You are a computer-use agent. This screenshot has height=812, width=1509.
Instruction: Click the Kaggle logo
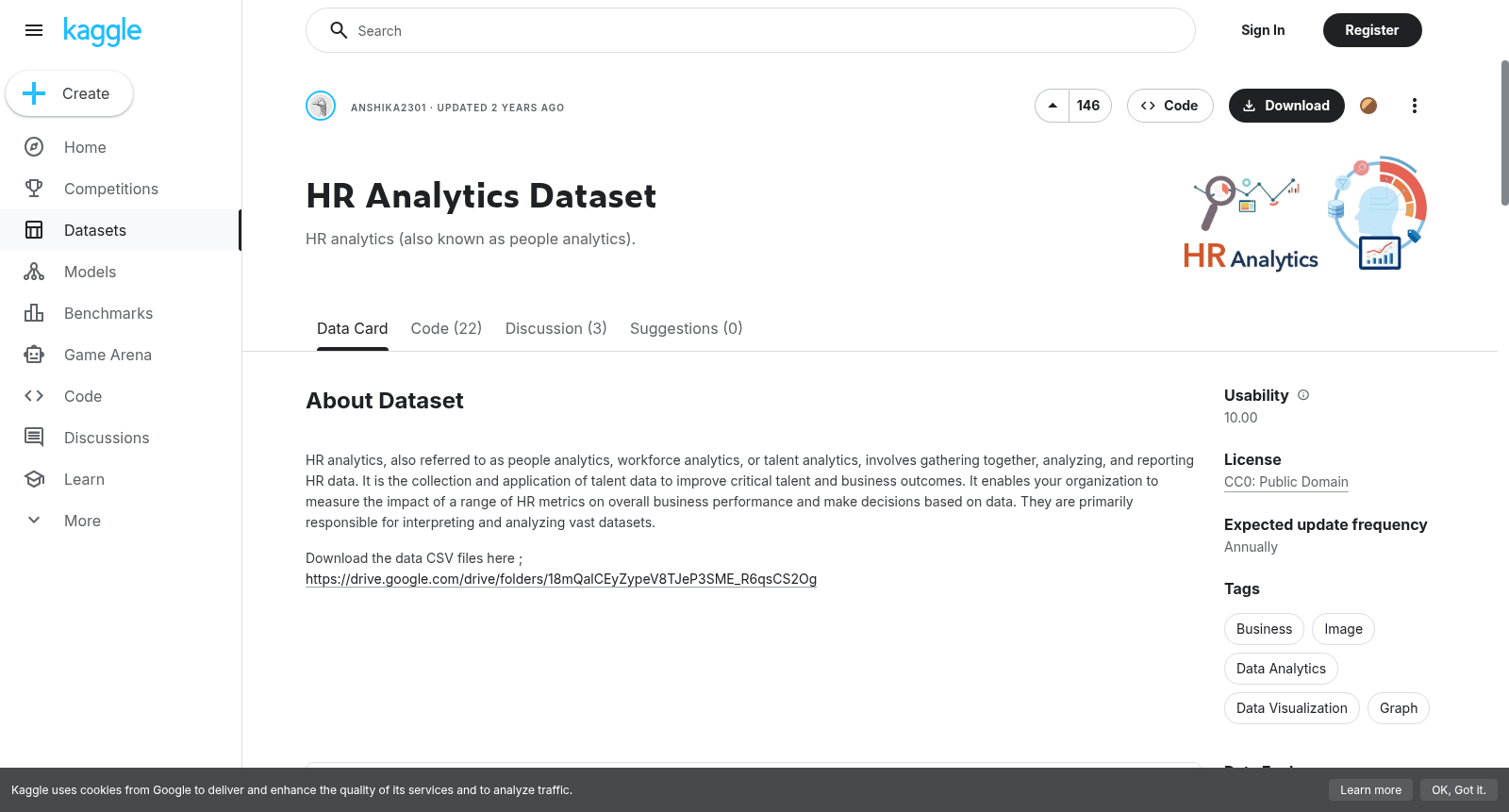coord(103,31)
